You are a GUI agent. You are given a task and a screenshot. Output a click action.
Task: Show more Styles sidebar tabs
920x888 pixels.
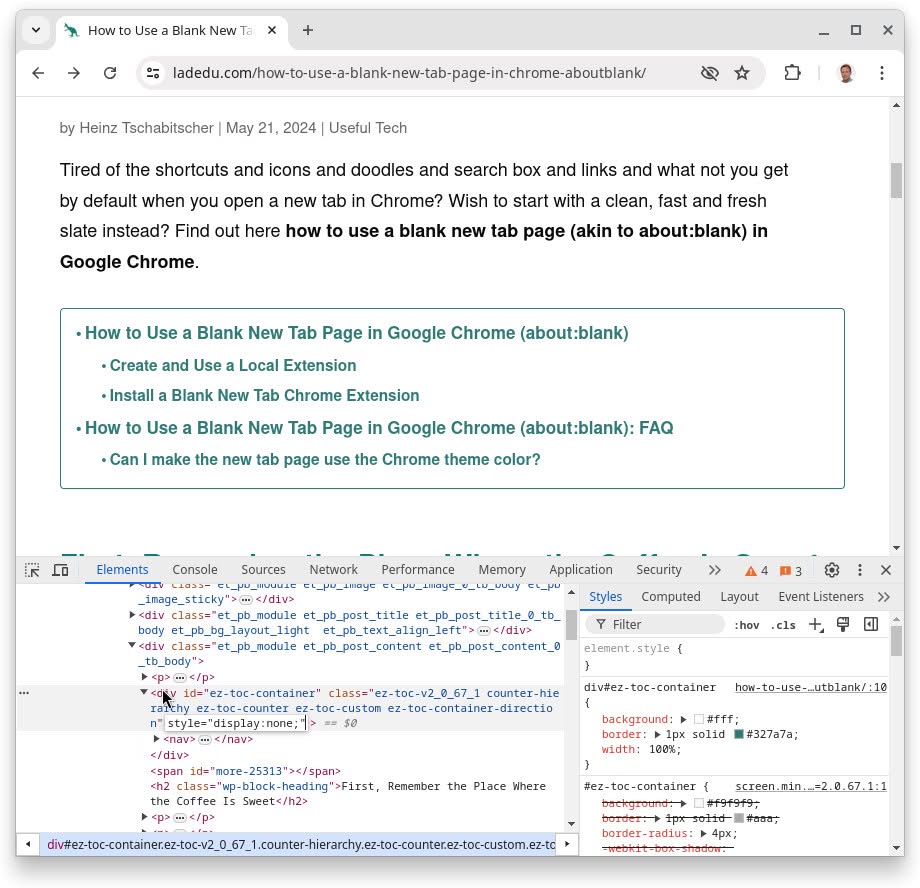click(x=884, y=596)
